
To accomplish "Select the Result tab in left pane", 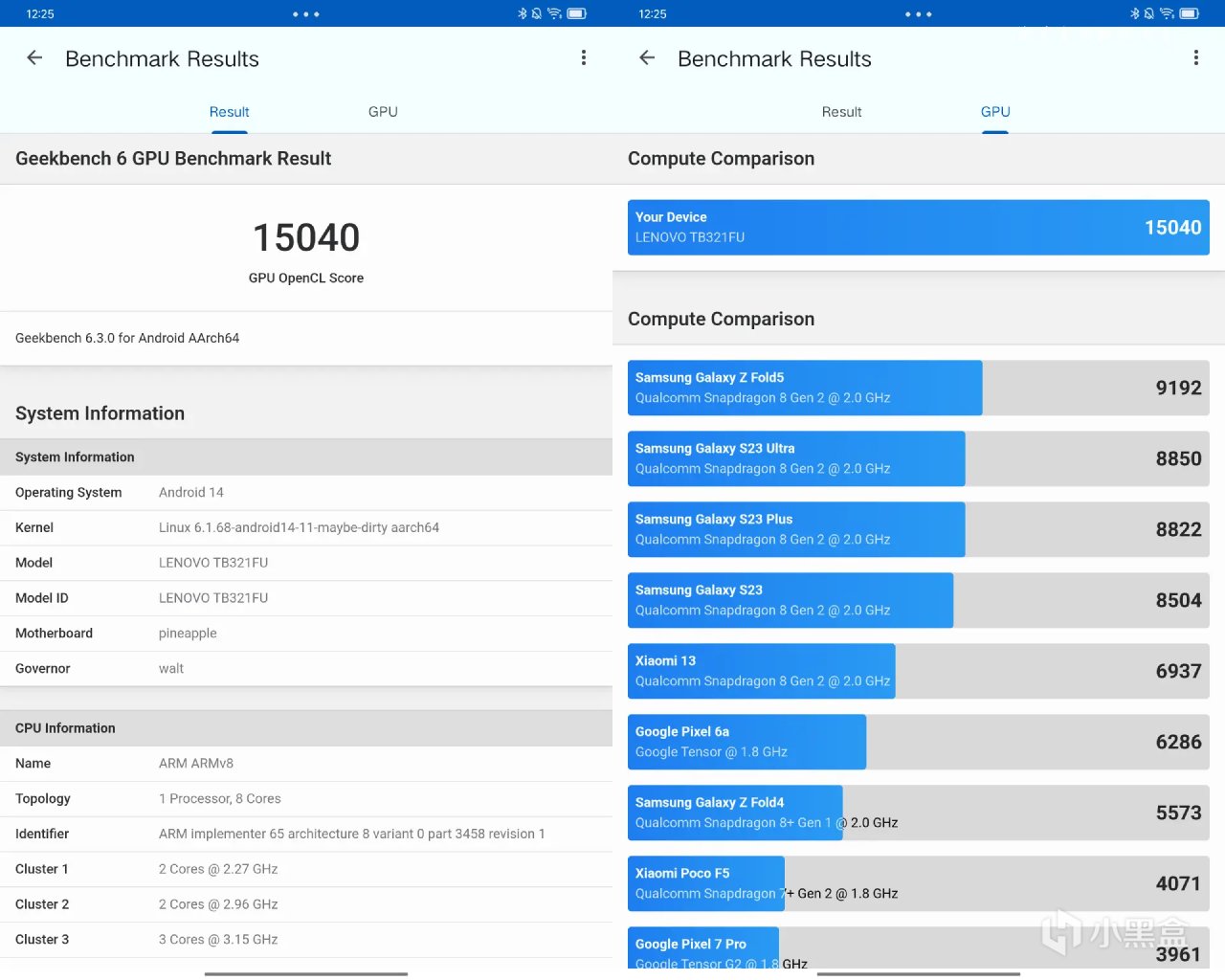I will 229,112.
